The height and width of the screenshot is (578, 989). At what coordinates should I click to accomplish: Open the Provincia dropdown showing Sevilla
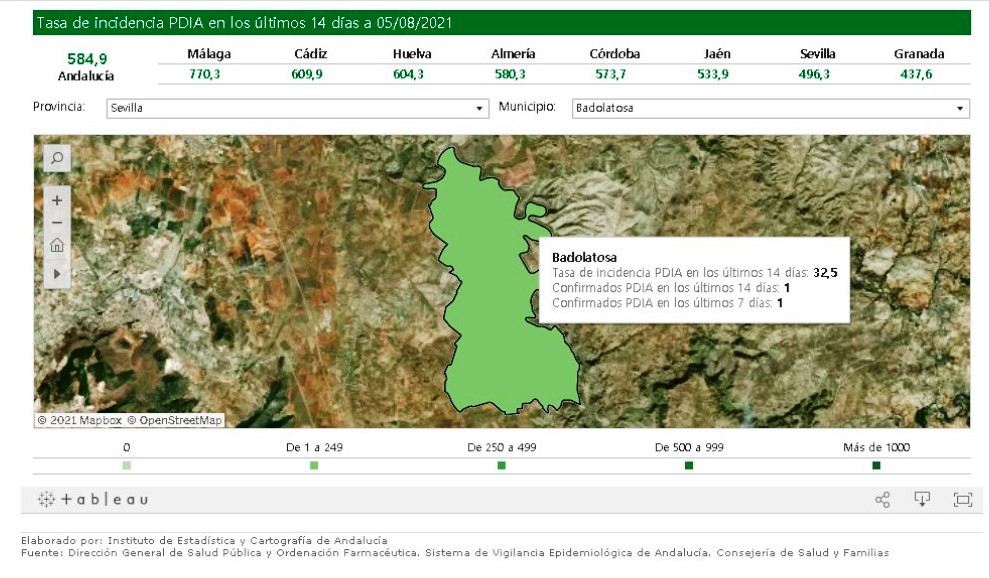coord(297,108)
